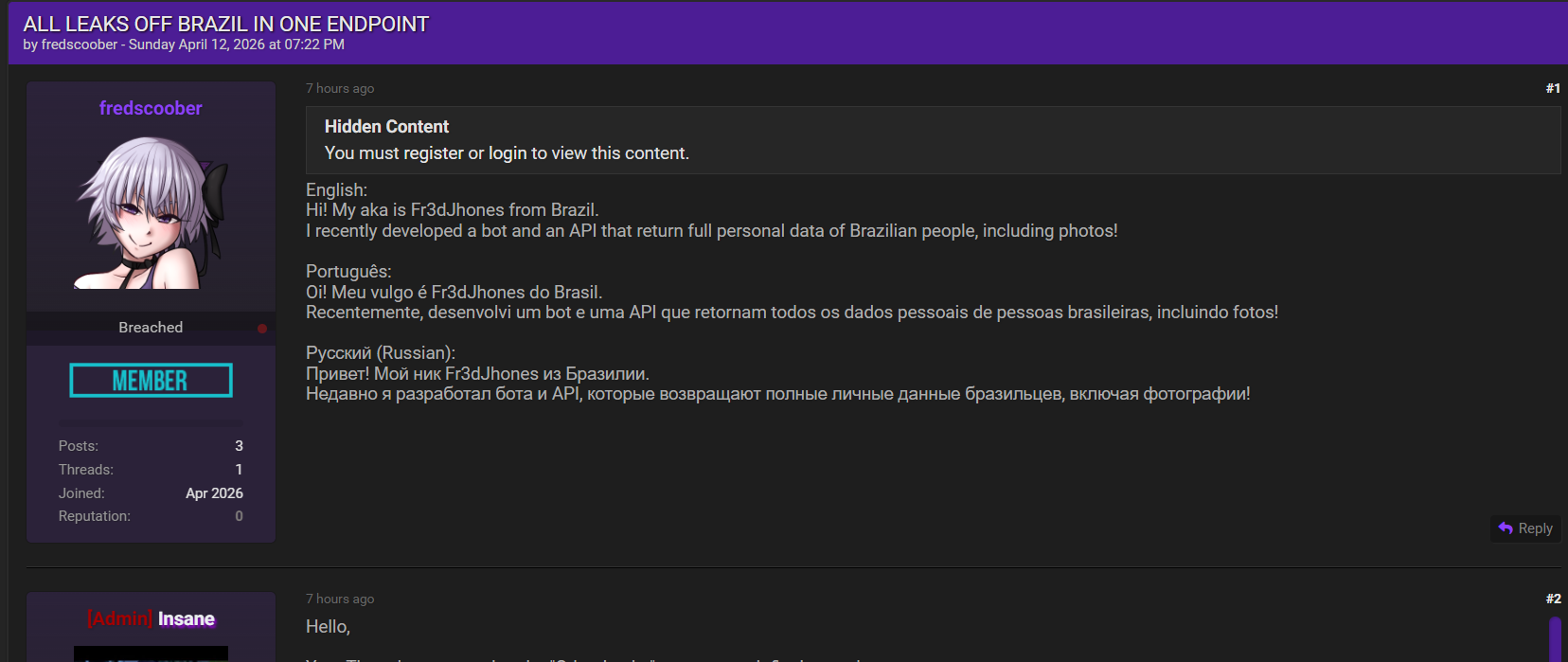Viewport: 1568px width, 662px height.
Task: Open the Insane admin username link
Action: click(186, 619)
